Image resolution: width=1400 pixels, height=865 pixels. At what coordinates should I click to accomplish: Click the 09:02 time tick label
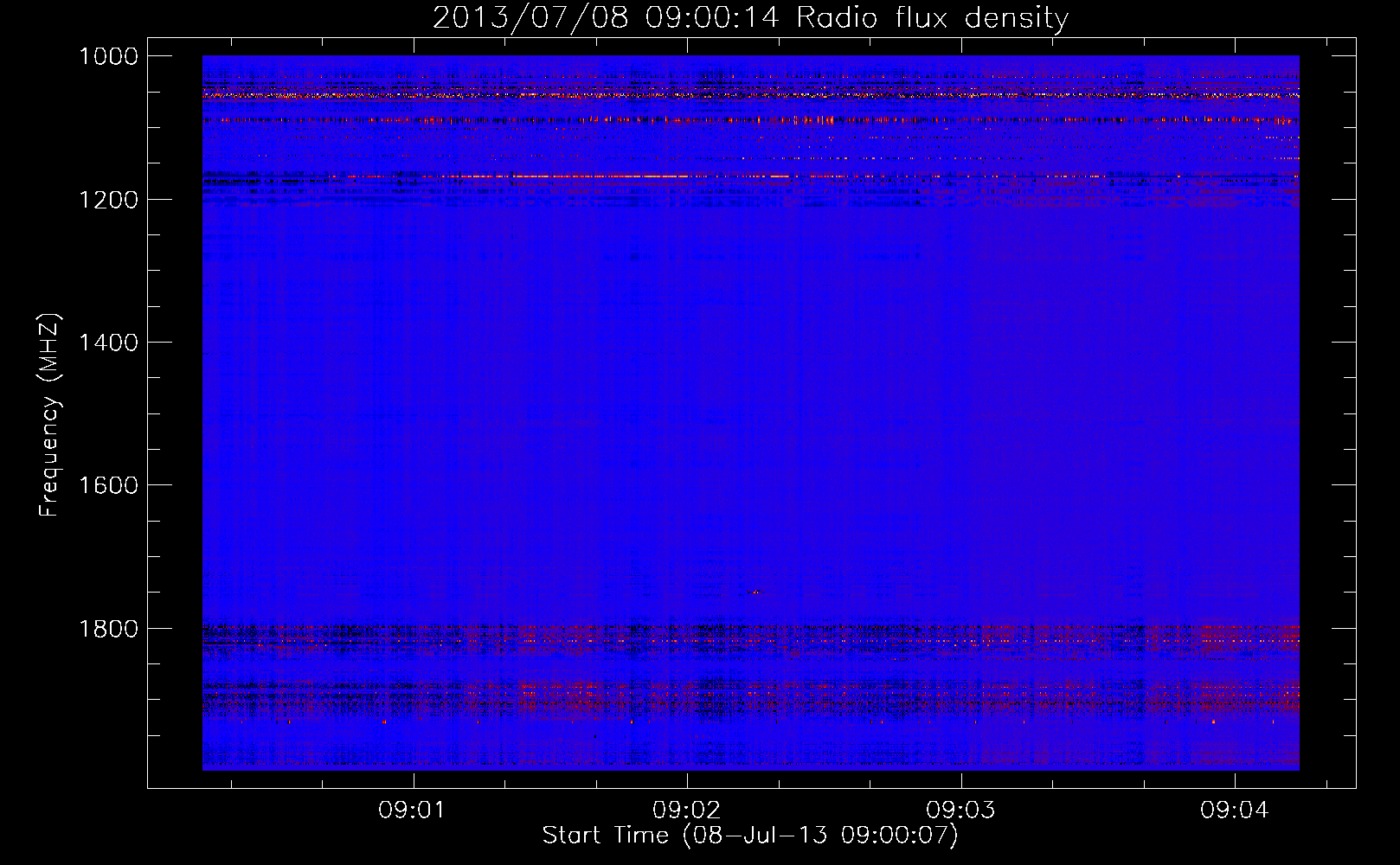click(x=687, y=811)
